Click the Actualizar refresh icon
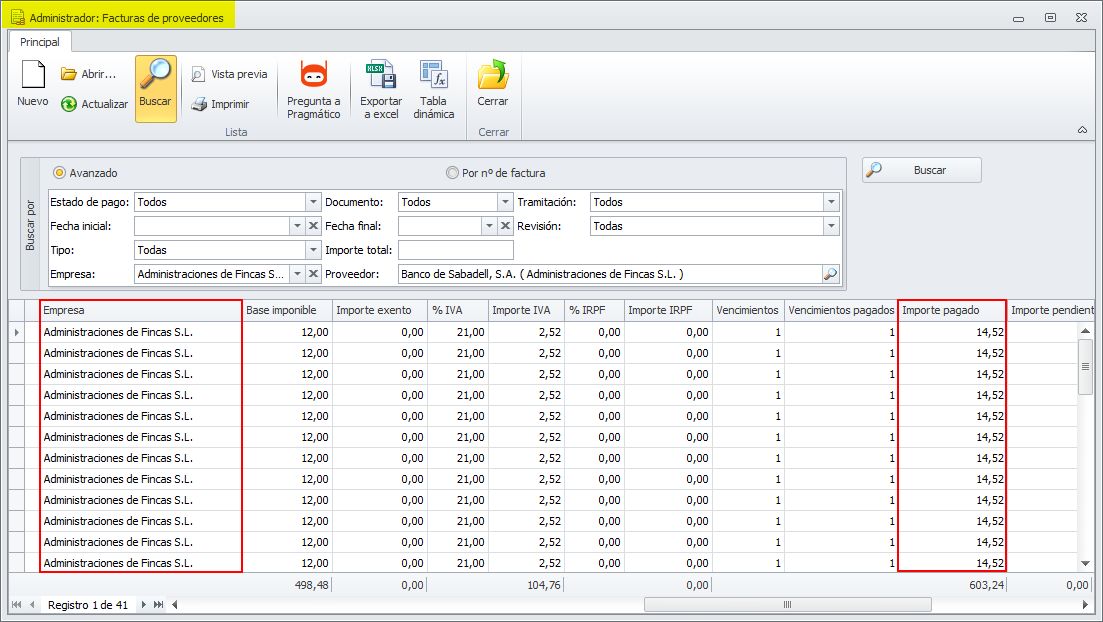This screenshot has height=622, width=1103. 69,104
